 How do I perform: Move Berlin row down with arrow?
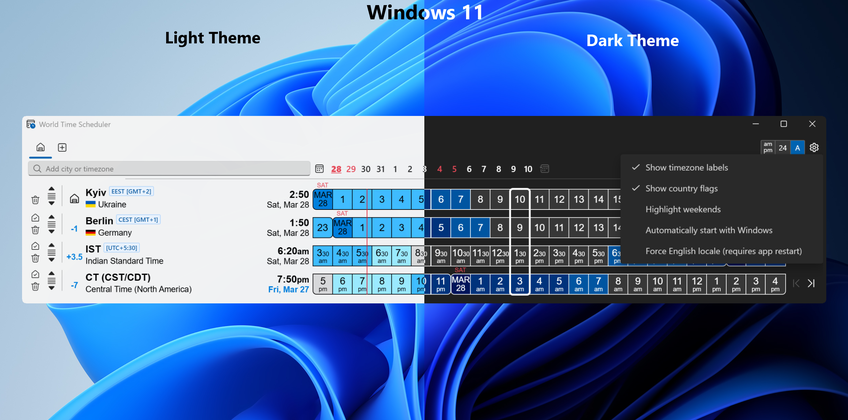pyautogui.click(x=51, y=231)
